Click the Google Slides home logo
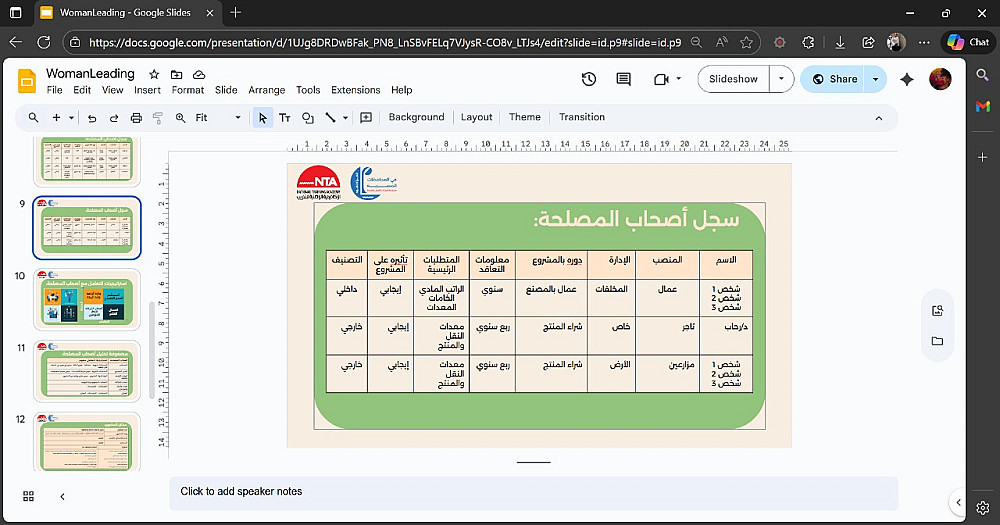1000x525 pixels. click(x=26, y=81)
